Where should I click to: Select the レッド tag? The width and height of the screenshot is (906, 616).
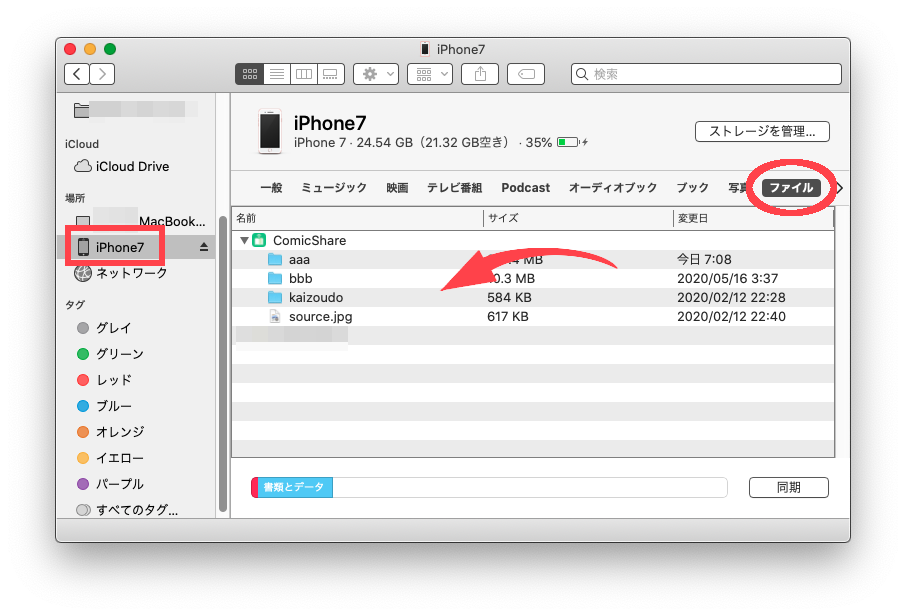point(104,380)
